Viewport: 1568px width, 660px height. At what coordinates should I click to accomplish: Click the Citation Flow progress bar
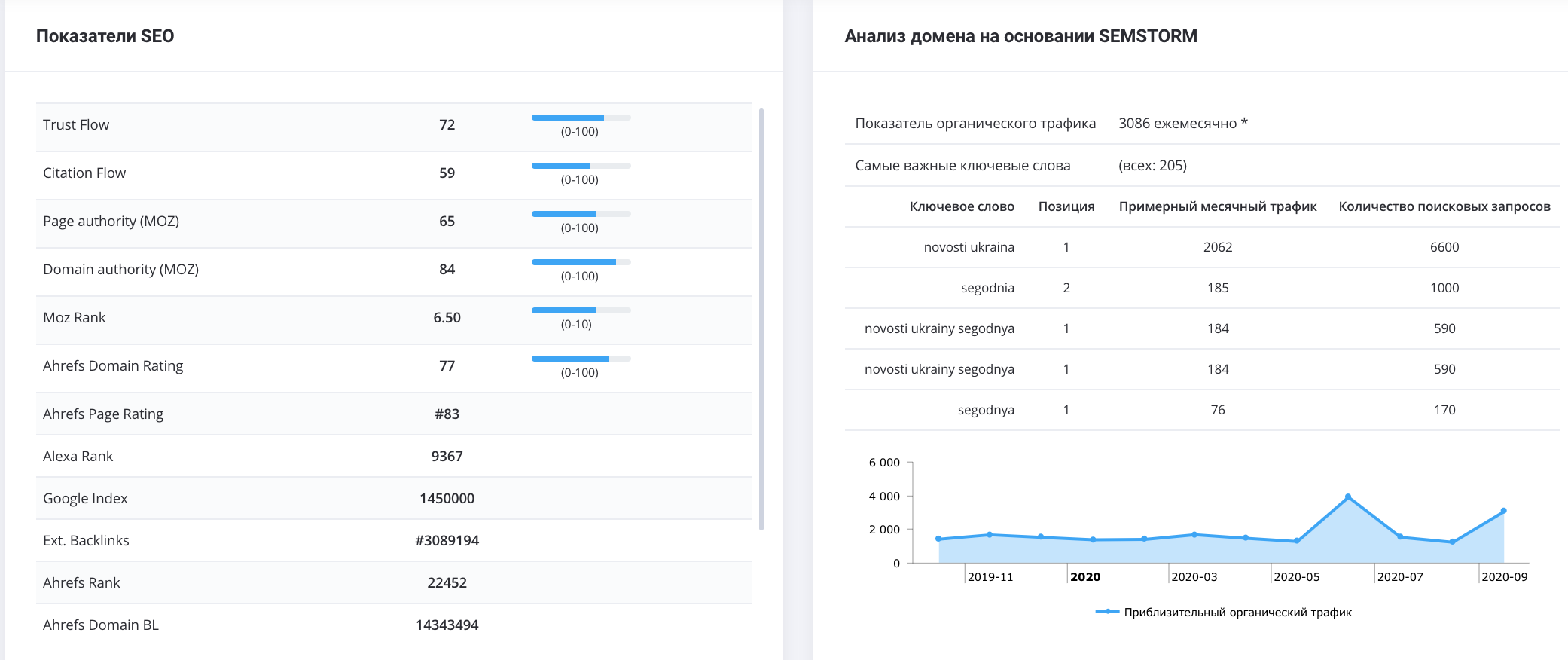pyautogui.click(x=581, y=166)
